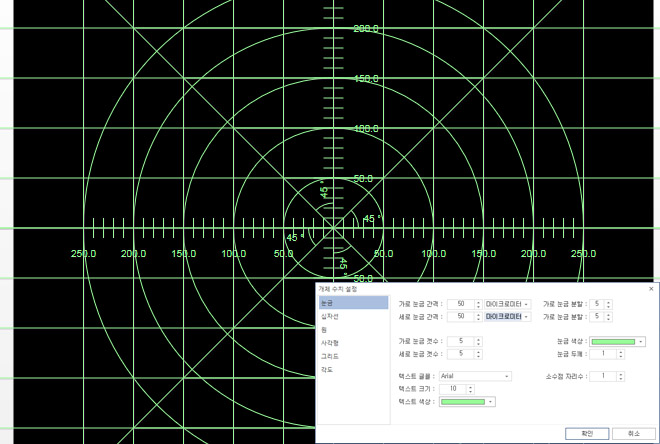Viewport: 660px width, 444px height.
Task: Decrease 소수점 자리수 with down arrow
Action: (x=620, y=379)
